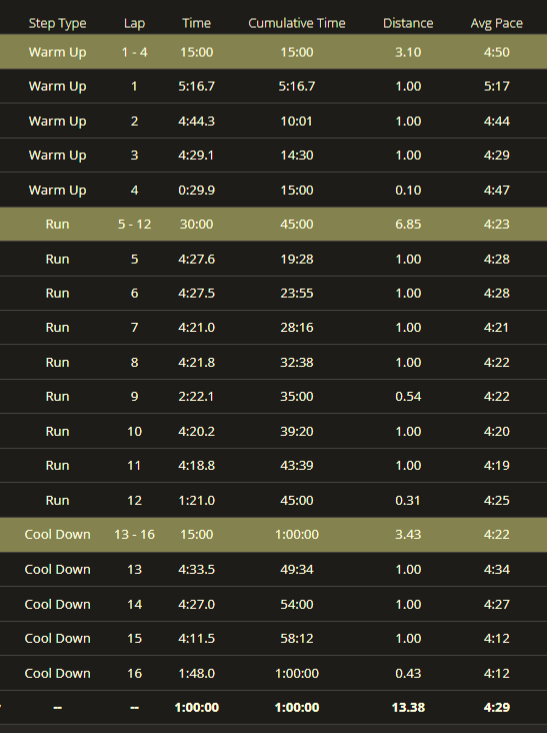Select the lap time 1:21.0
The width and height of the screenshot is (547, 733).
click(196, 500)
